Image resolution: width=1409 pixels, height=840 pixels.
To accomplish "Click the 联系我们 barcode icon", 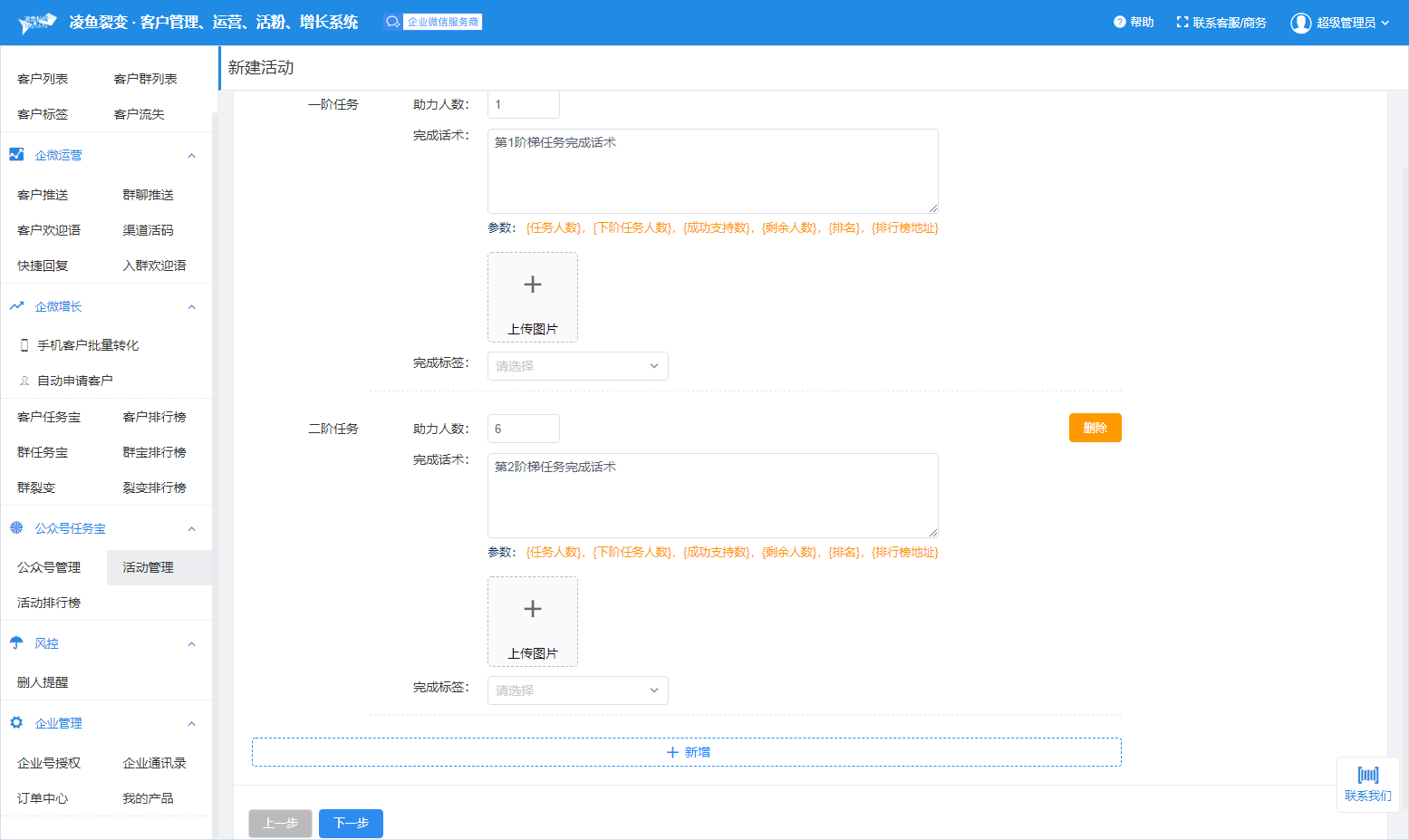I will (x=1367, y=775).
